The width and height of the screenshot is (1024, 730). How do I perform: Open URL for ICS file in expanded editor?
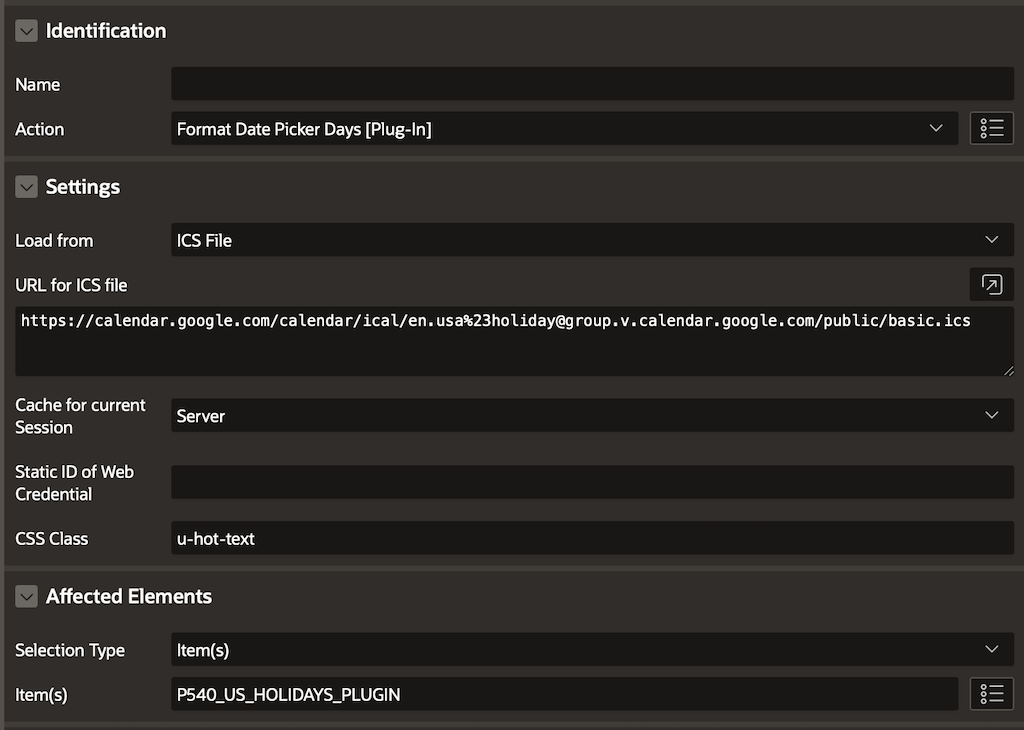[991, 285]
